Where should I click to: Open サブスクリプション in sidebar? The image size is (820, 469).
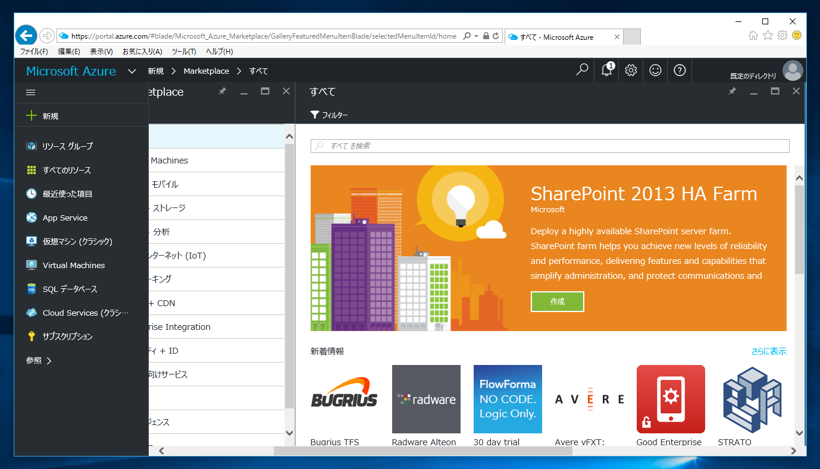click(60, 336)
